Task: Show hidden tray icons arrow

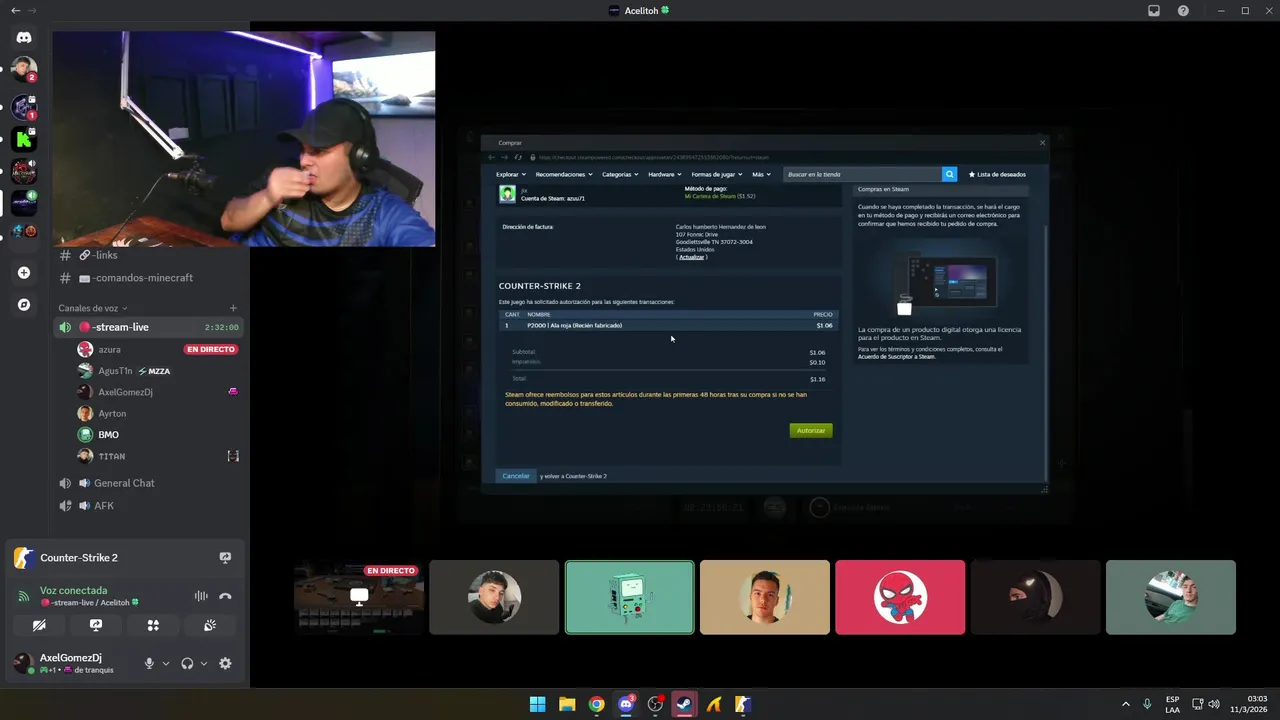Action: [1126, 704]
